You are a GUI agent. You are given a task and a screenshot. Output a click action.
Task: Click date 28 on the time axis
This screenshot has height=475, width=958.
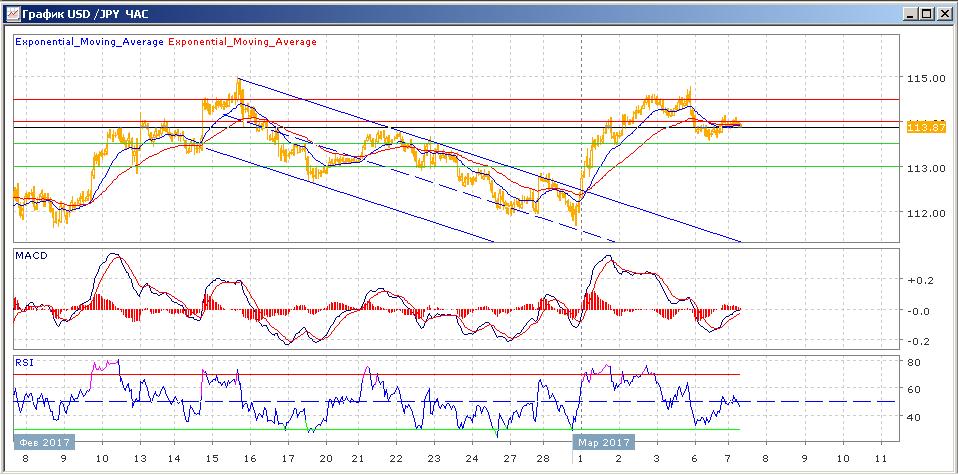coord(544,458)
